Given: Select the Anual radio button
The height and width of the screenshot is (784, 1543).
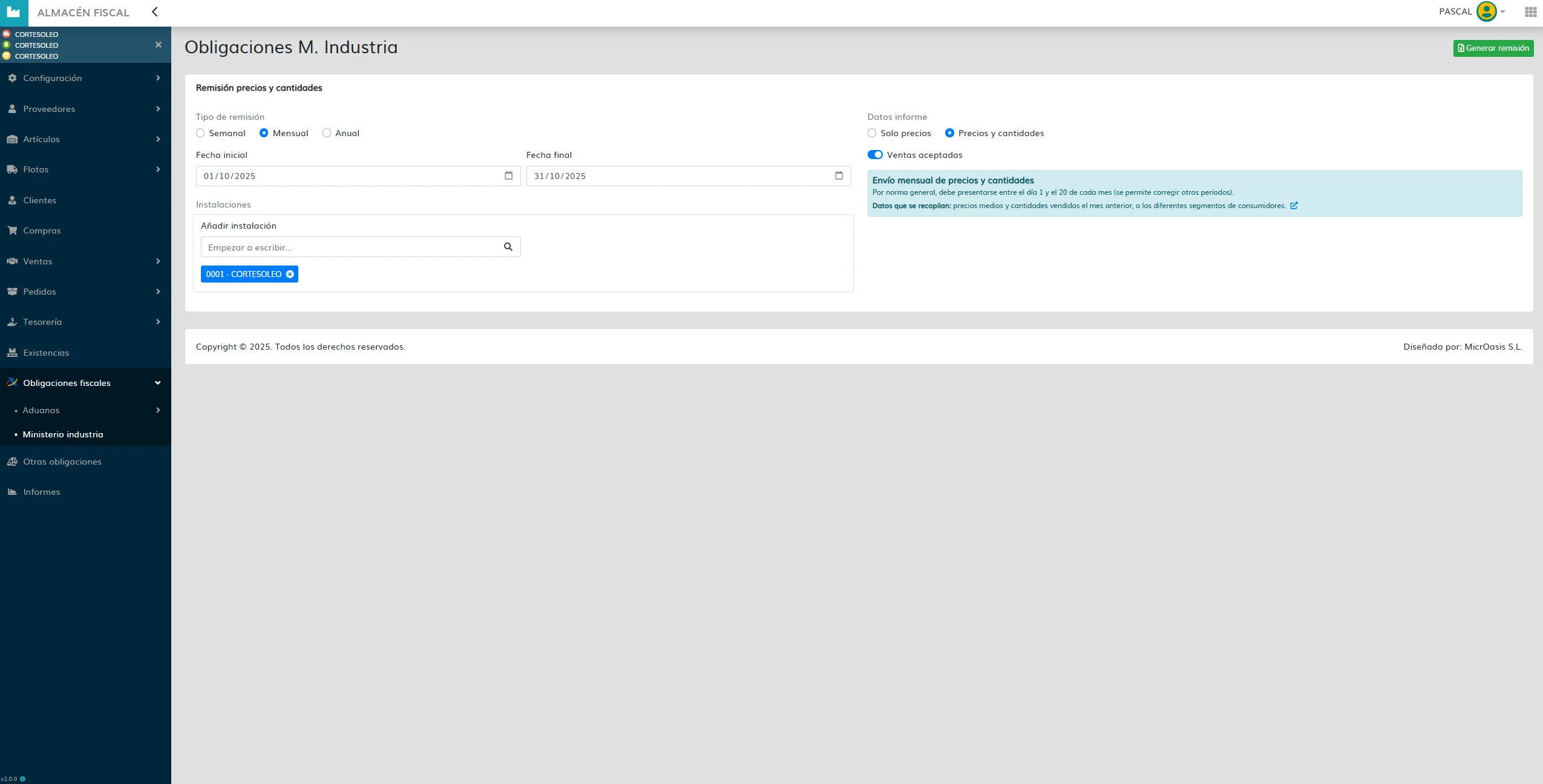Looking at the screenshot, I should click(x=327, y=133).
